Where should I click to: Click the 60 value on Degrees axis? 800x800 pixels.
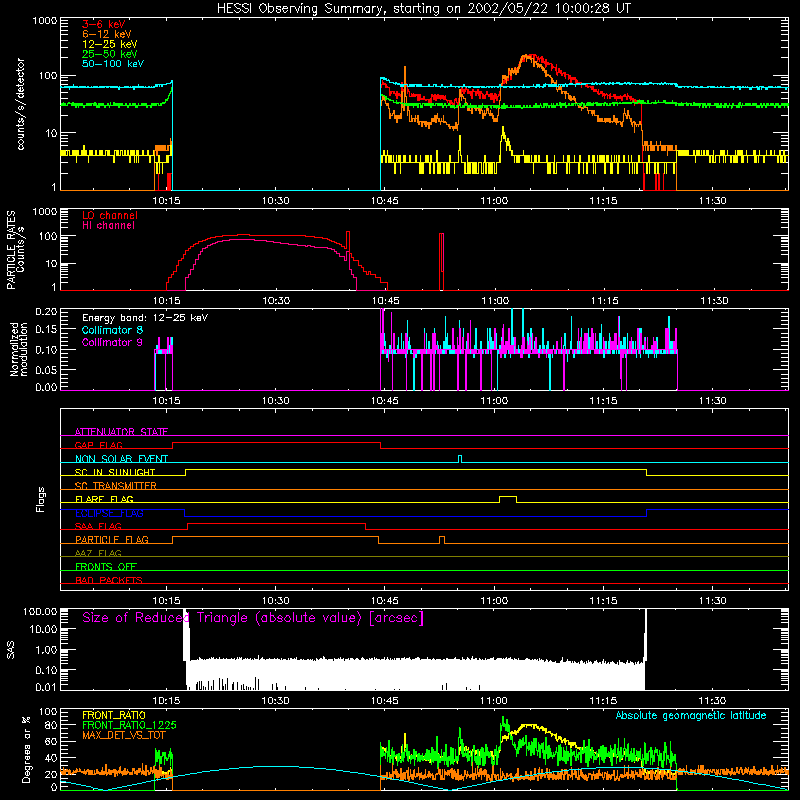click(52, 741)
